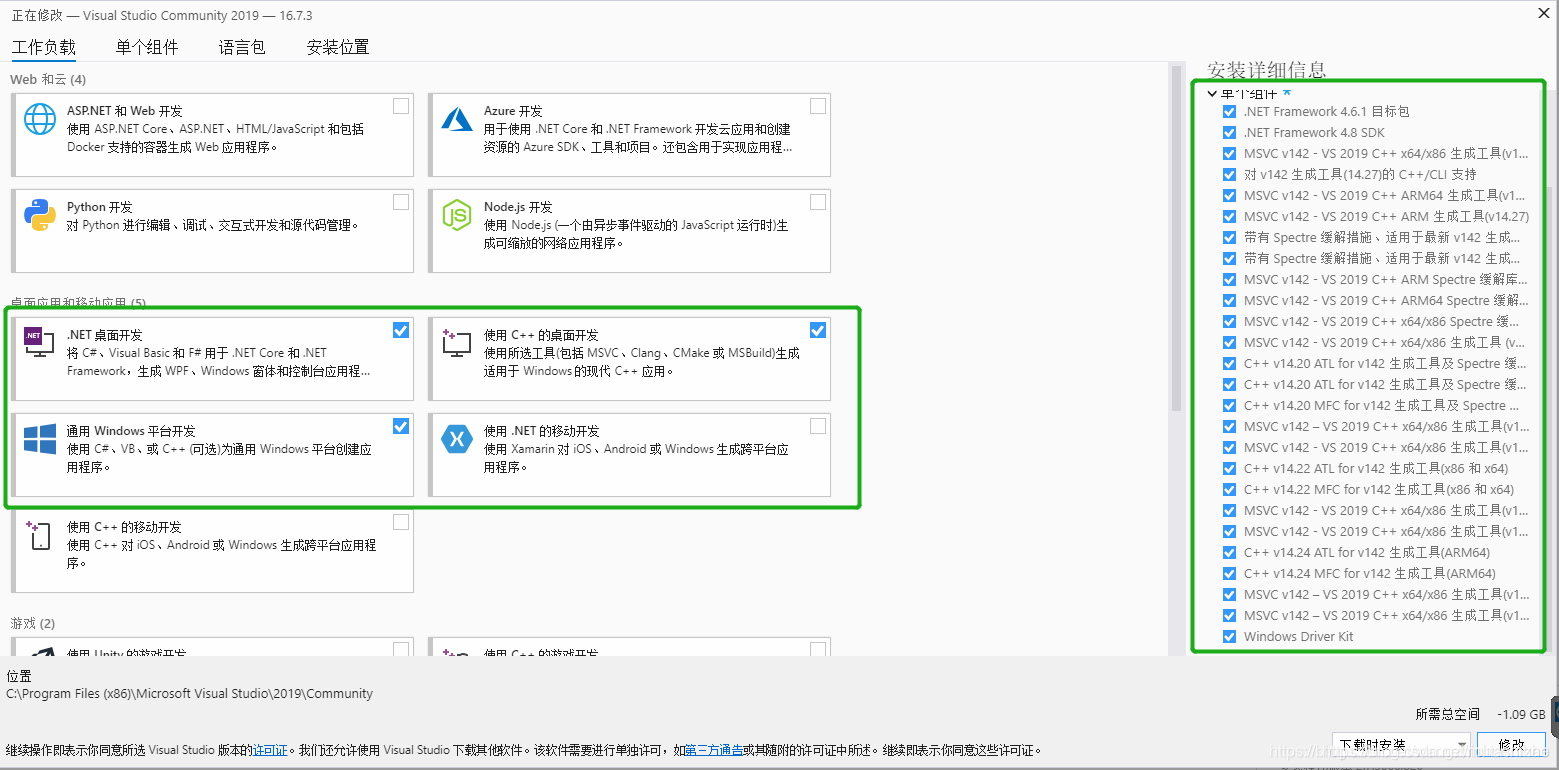Image resolution: width=1559 pixels, height=770 pixels.
Task: Enable the 使用 C++ 的移动开发 workload
Action: [401, 521]
